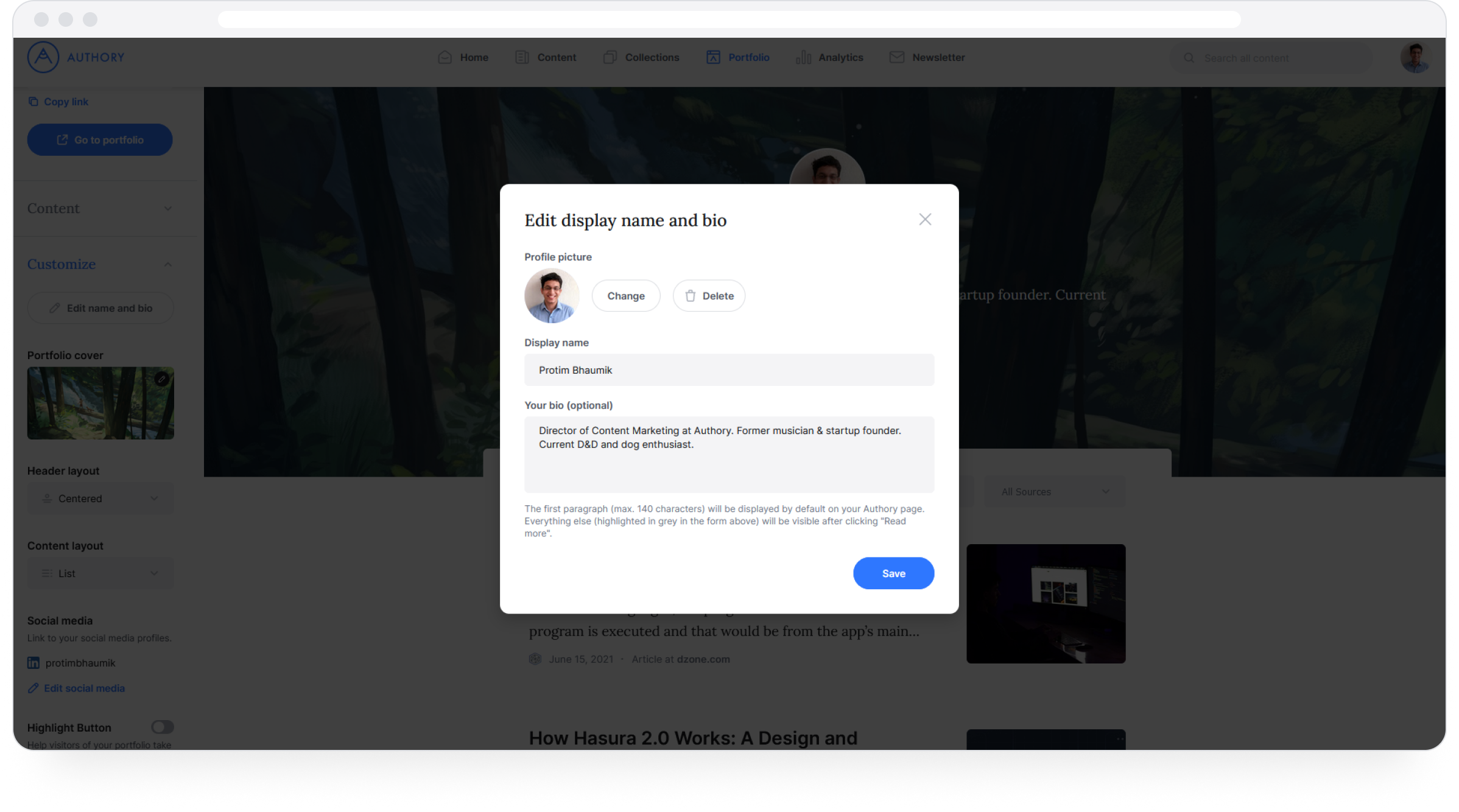
Task: Expand the Content sidebar section
Action: click(x=100, y=209)
